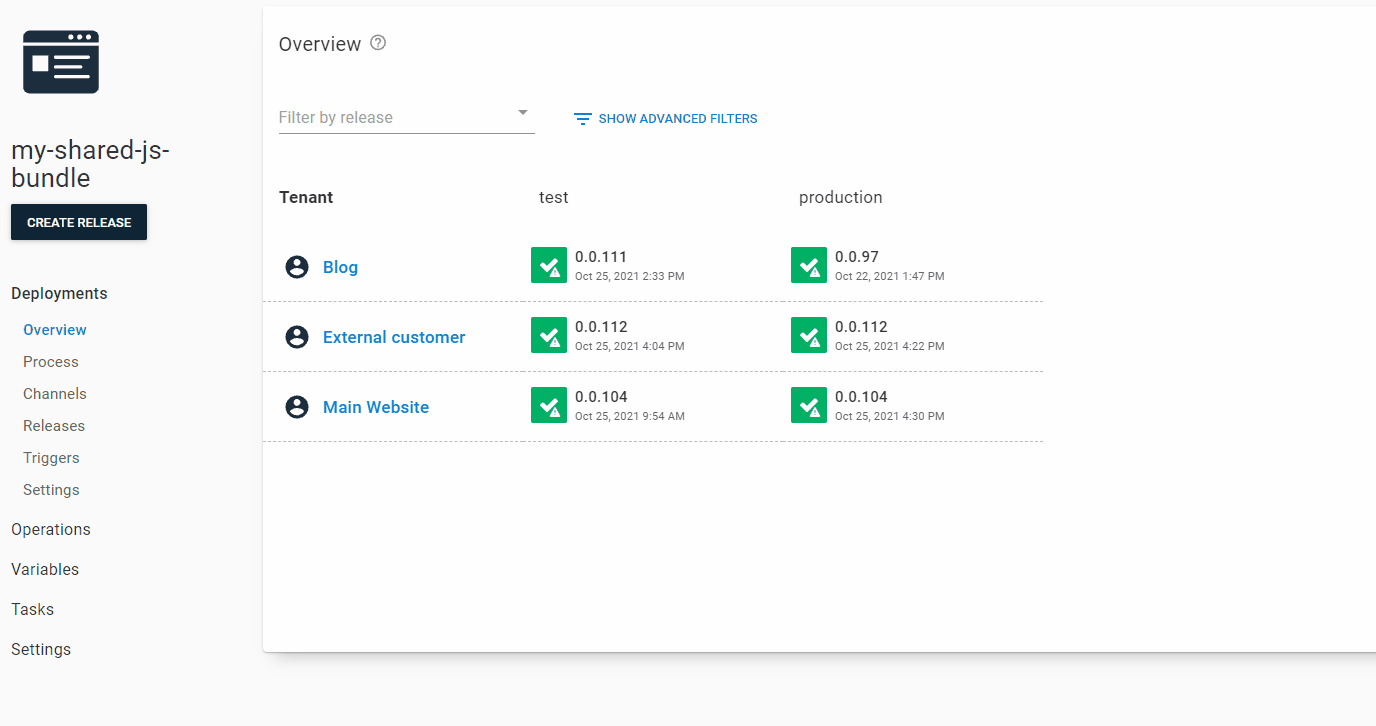Open Main Website production status icon
Viewport: 1376px width, 726px height.
pyautogui.click(x=809, y=405)
